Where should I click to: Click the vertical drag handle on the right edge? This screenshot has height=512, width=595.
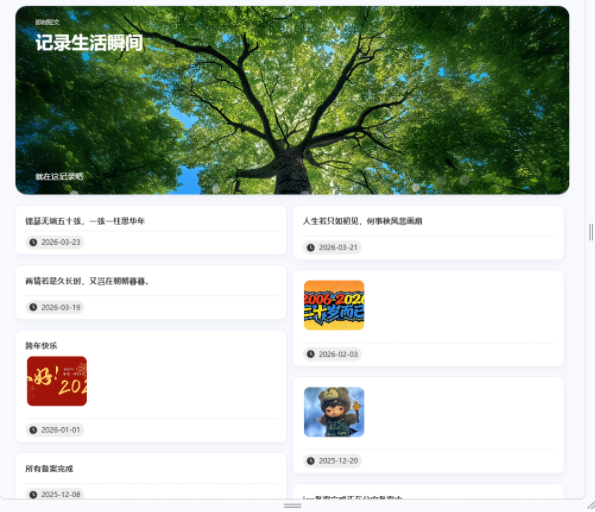[x=591, y=232]
